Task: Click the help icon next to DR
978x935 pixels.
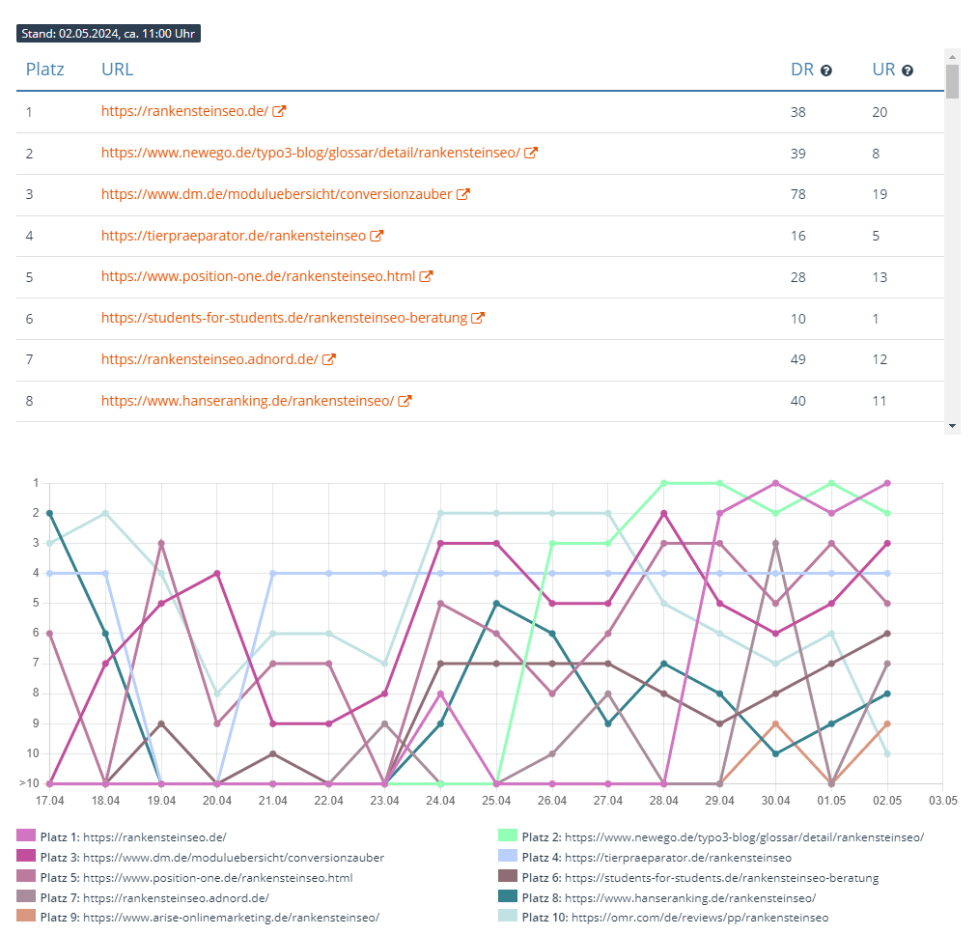Action: (826, 71)
